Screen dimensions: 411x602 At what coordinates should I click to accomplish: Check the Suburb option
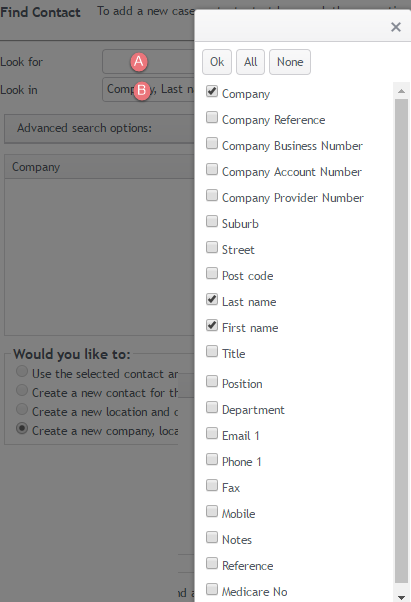(212, 221)
